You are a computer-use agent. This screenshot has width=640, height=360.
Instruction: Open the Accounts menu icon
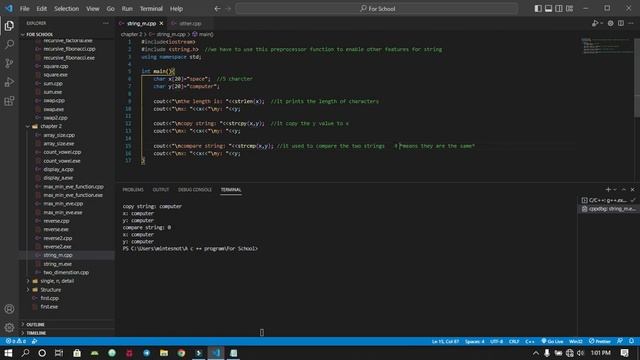tap(9, 309)
